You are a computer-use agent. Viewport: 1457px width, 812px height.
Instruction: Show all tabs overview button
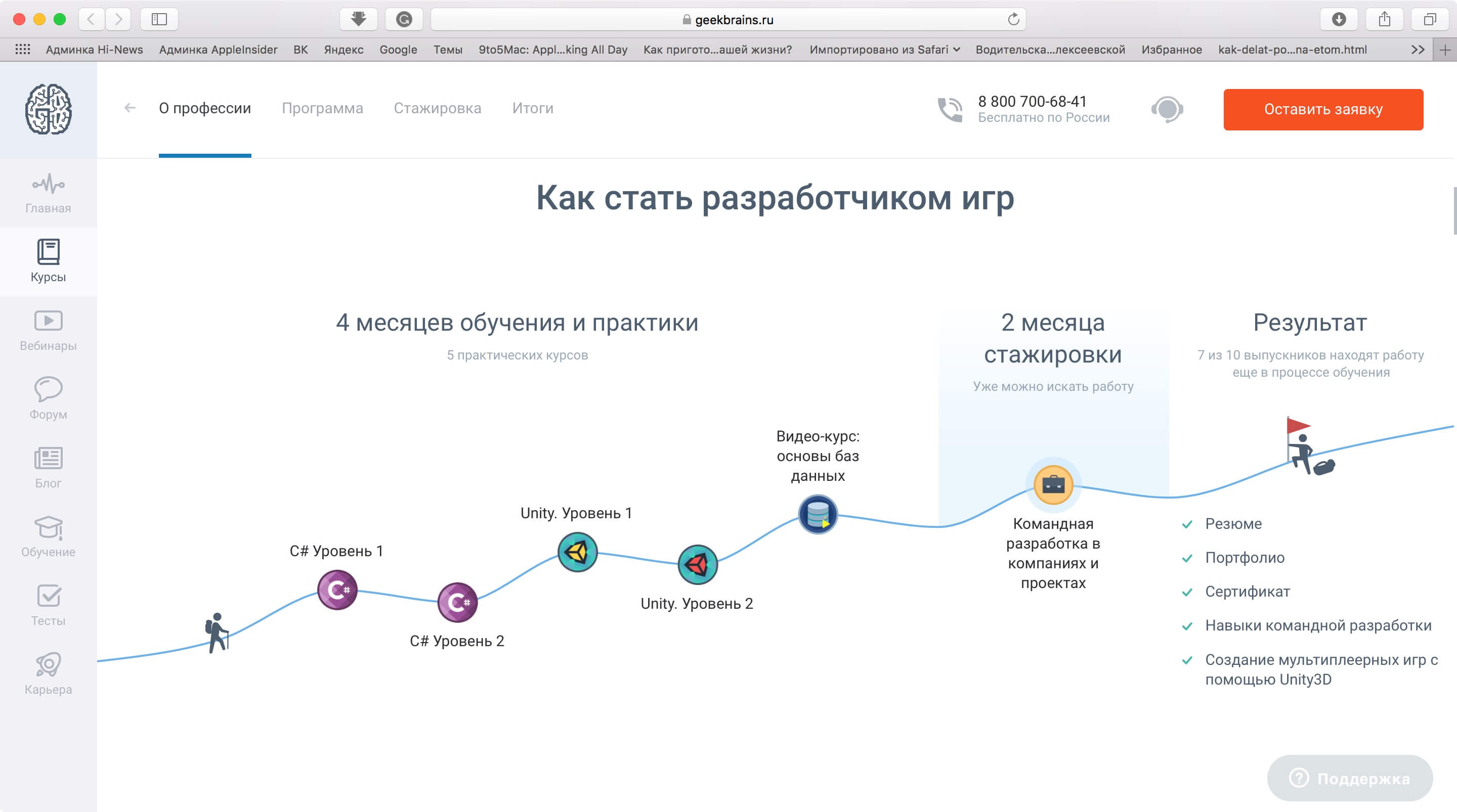[x=1430, y=19]
